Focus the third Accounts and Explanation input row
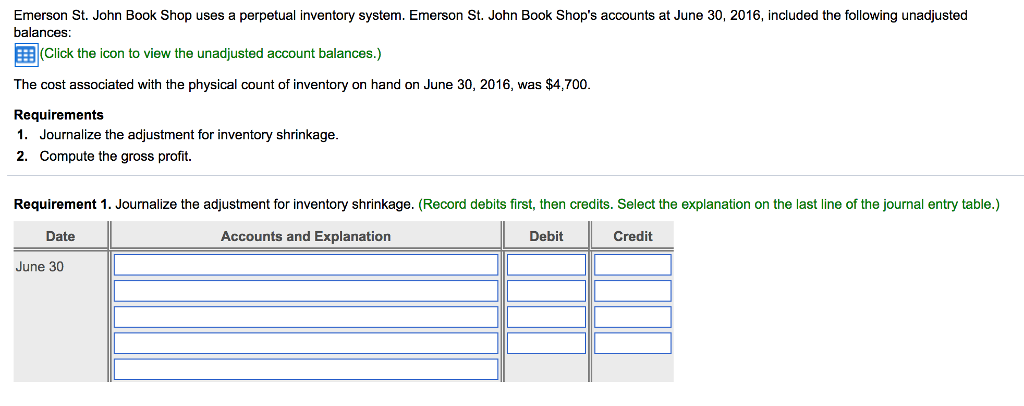1024x406 pixels. pyautogui.click(x=305, y=317)
